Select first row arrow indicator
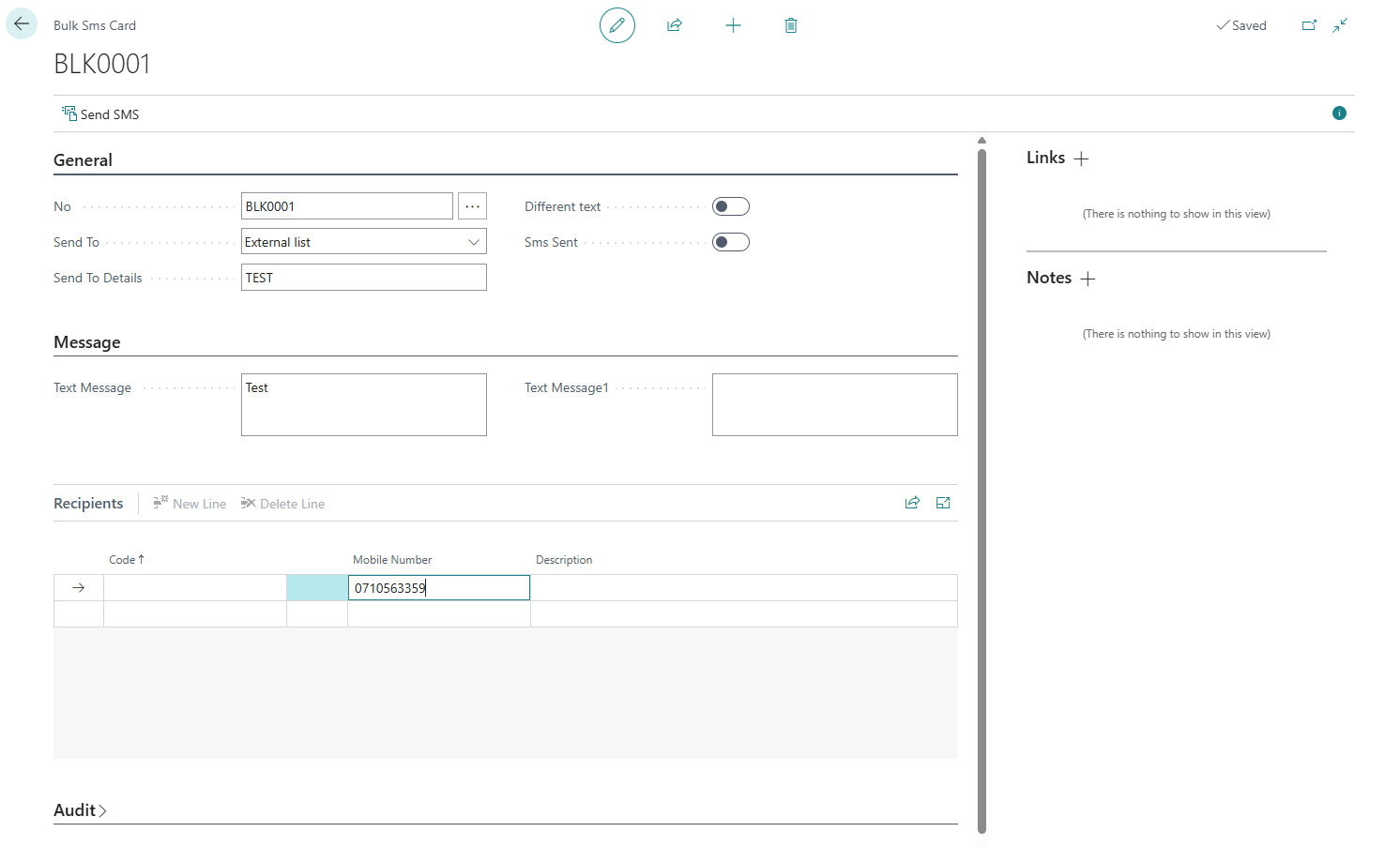 [x=79, y=588]
